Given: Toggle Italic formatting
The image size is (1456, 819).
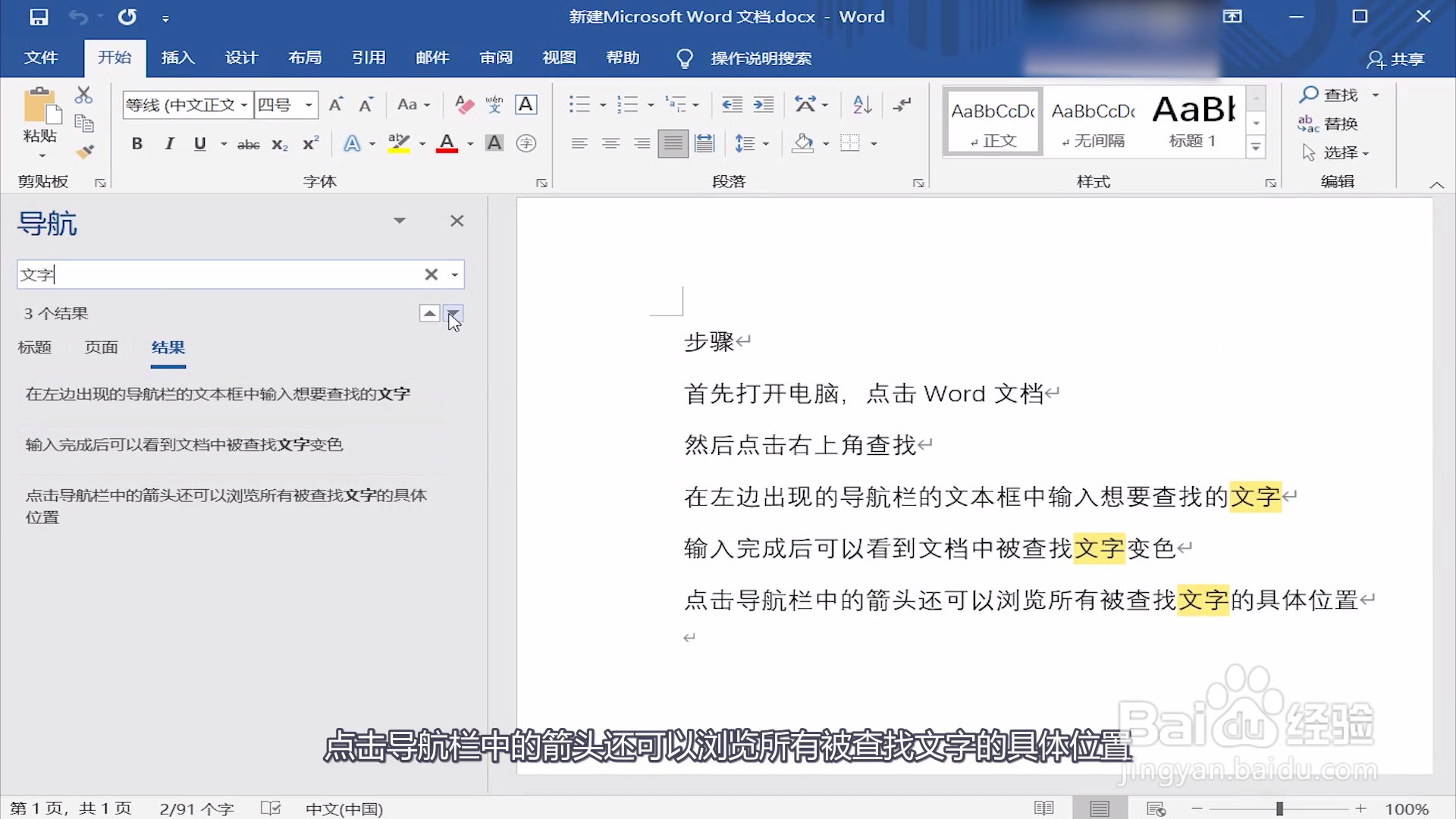Looking at the screenshot, I should (169, 143).
